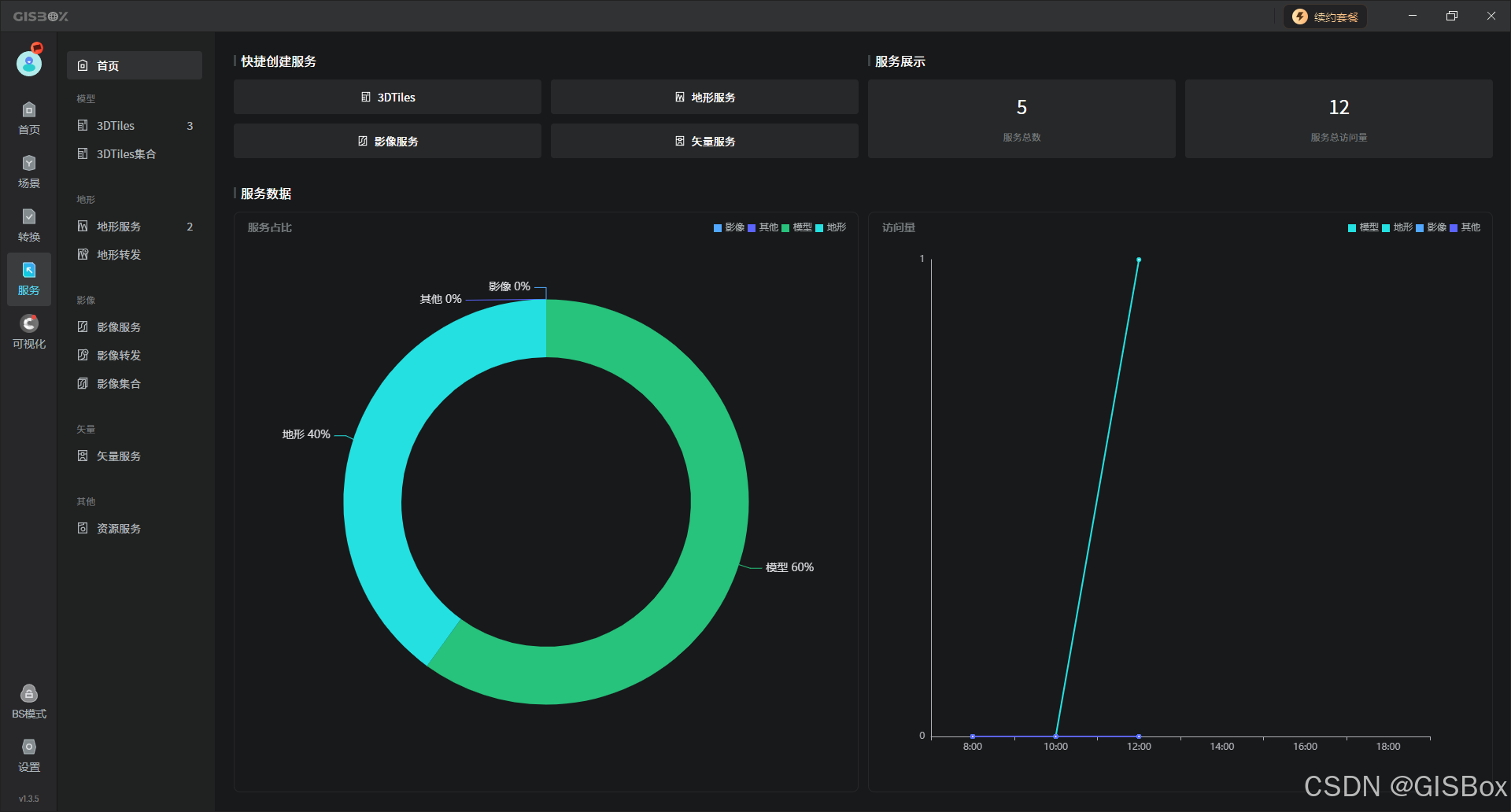Click the 地形 40% chart label
This screenshot has height=812, width=1511.
(x=306, y=434)
